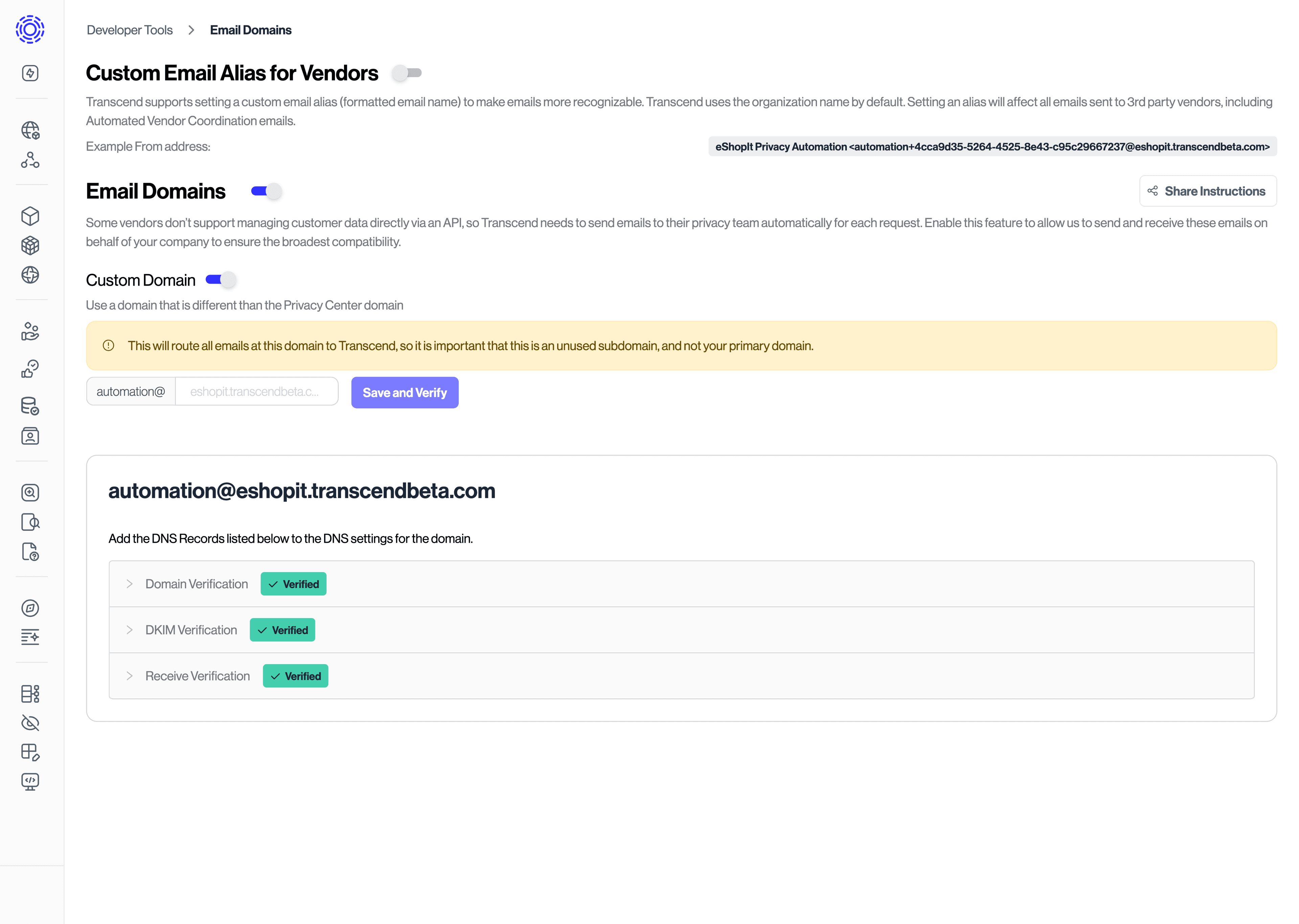Click the cube sidebar icon
This screenshot has height=924, width=1299.
pos(29,216)
